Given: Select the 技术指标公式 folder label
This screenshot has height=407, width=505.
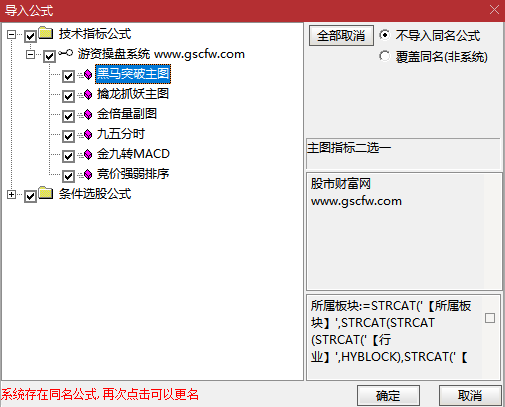Looking at the screenshot, I should 95,34.
